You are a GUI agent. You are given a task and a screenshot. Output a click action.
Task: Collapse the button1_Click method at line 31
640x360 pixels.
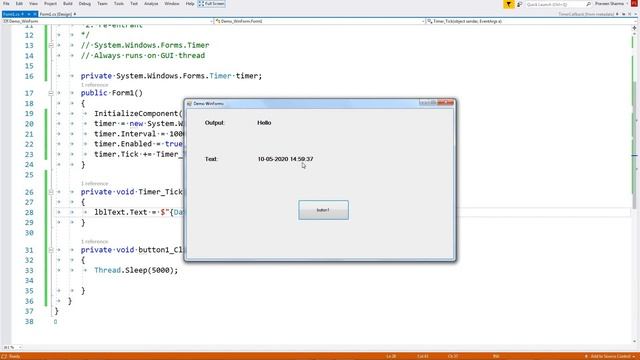click(x=51, y=250)
